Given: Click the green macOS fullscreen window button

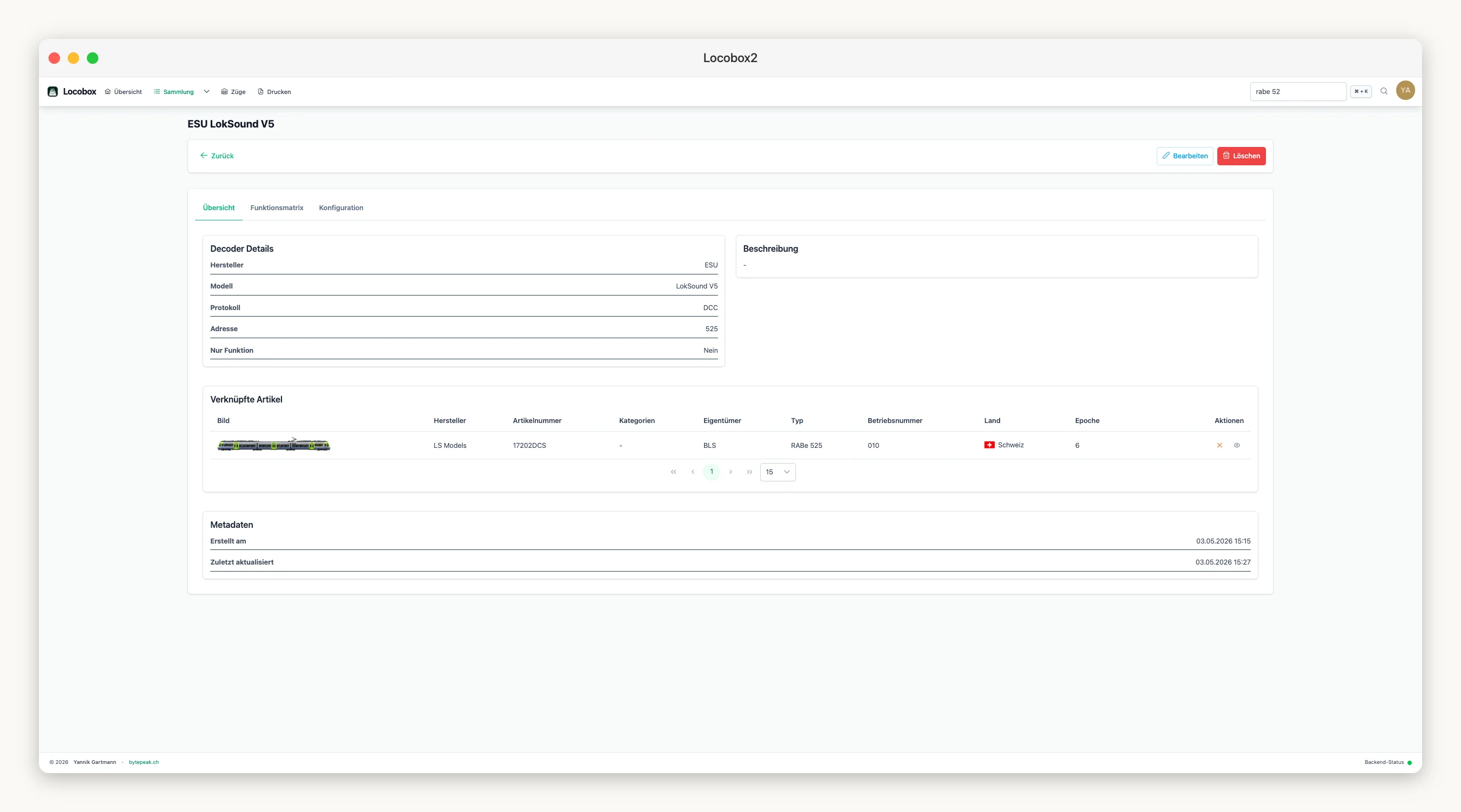Looking at the screenshot, I should click(x=92, y=58).
